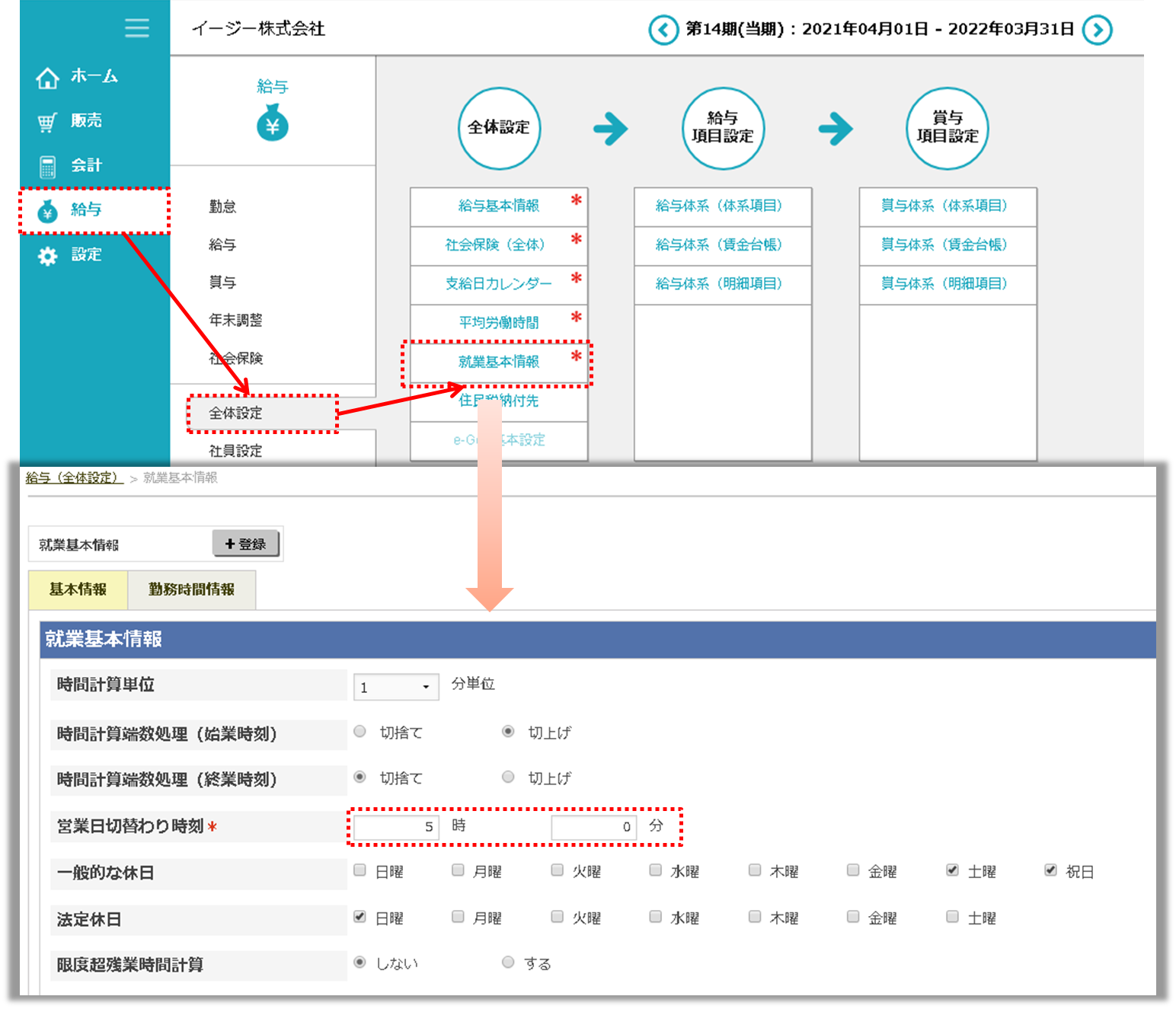The image size is (1176, 1009).
Task: Select 切上げ for 終業時刻 rounding
Action: point(508,778)
